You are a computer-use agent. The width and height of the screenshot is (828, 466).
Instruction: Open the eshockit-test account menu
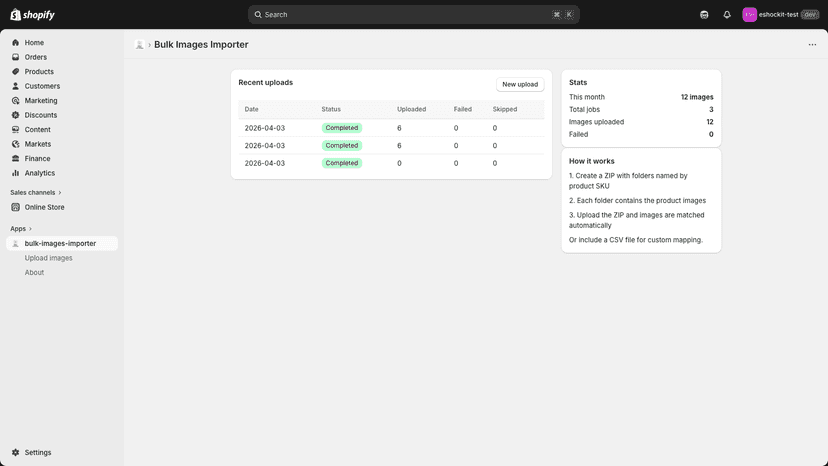point(780,15)
